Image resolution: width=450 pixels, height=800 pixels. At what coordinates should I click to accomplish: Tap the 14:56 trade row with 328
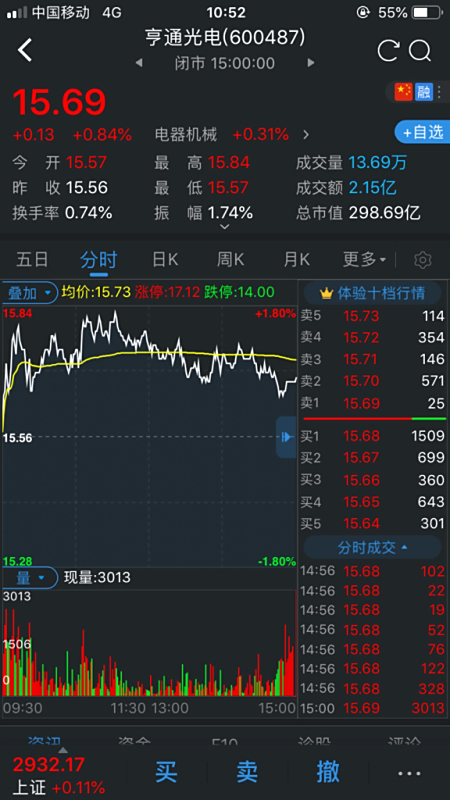pos(372,688)
